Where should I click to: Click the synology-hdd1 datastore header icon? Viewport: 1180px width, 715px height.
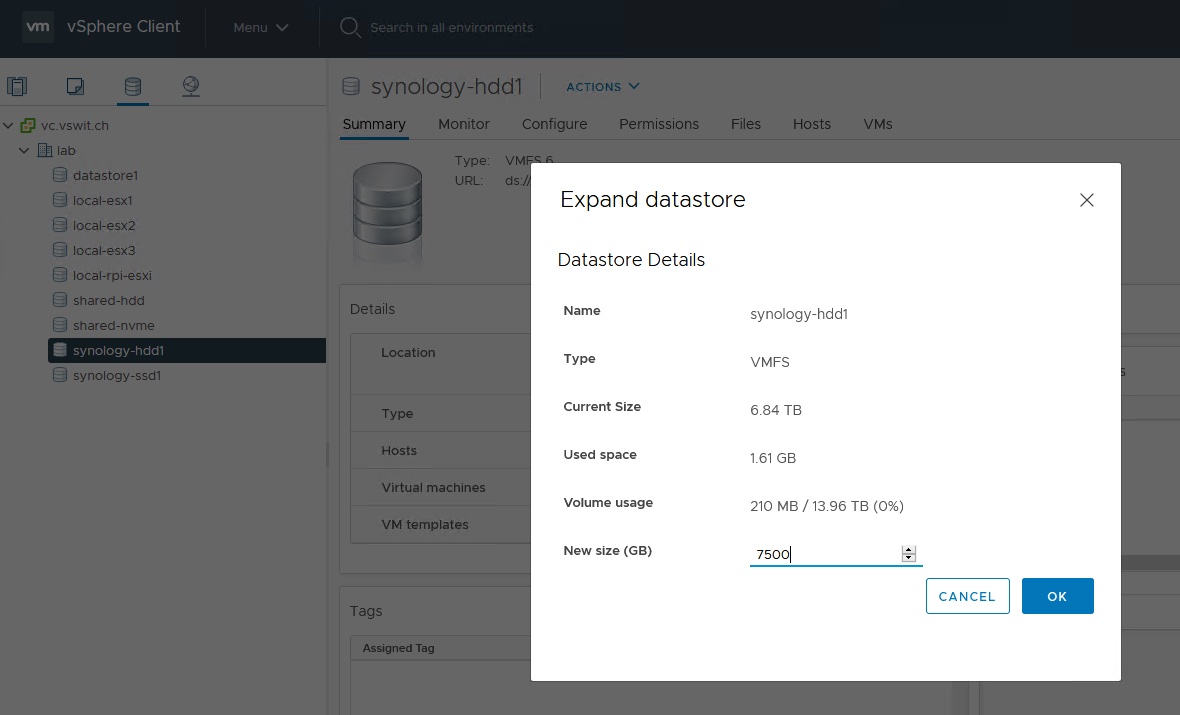pos(350,87)
